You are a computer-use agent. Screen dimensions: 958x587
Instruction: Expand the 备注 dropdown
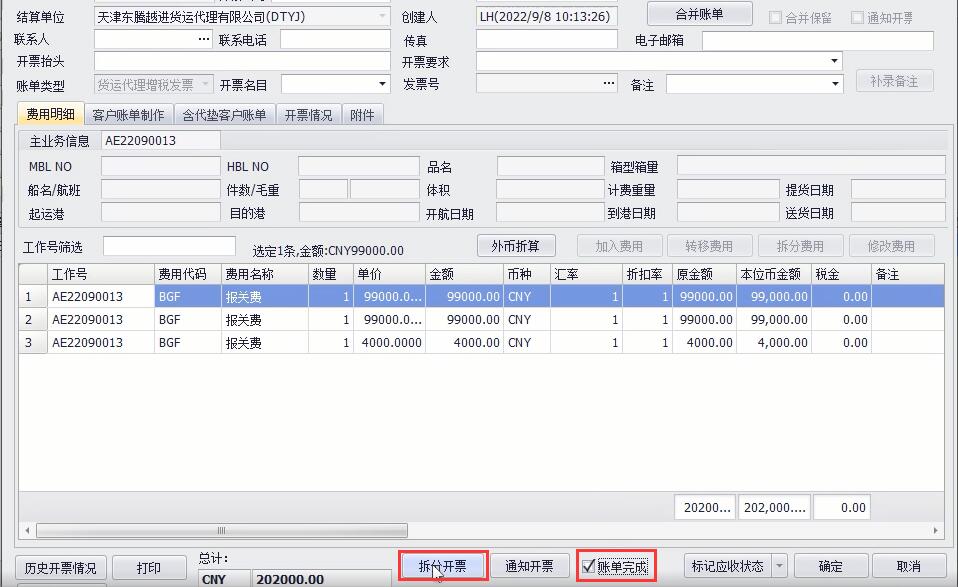[835, 85]
